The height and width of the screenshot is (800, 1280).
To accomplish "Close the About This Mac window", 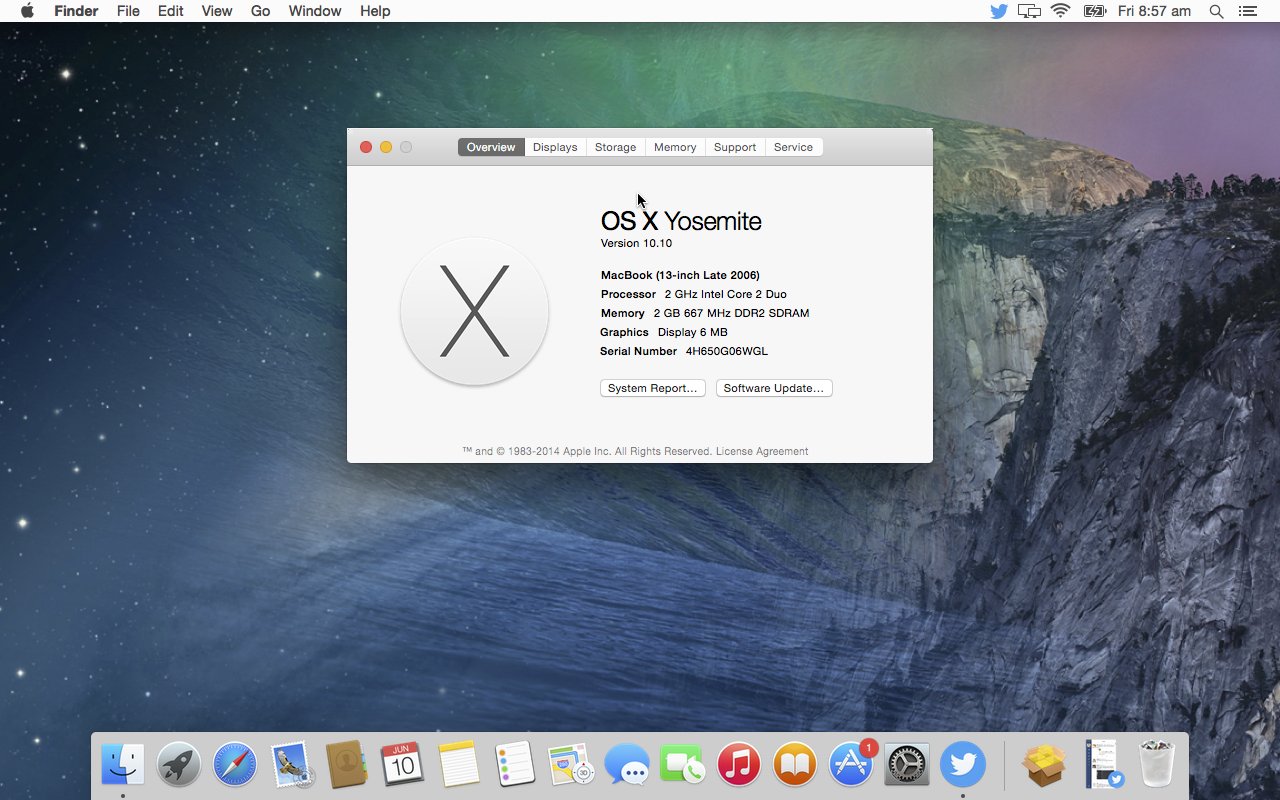I will 366,147.
